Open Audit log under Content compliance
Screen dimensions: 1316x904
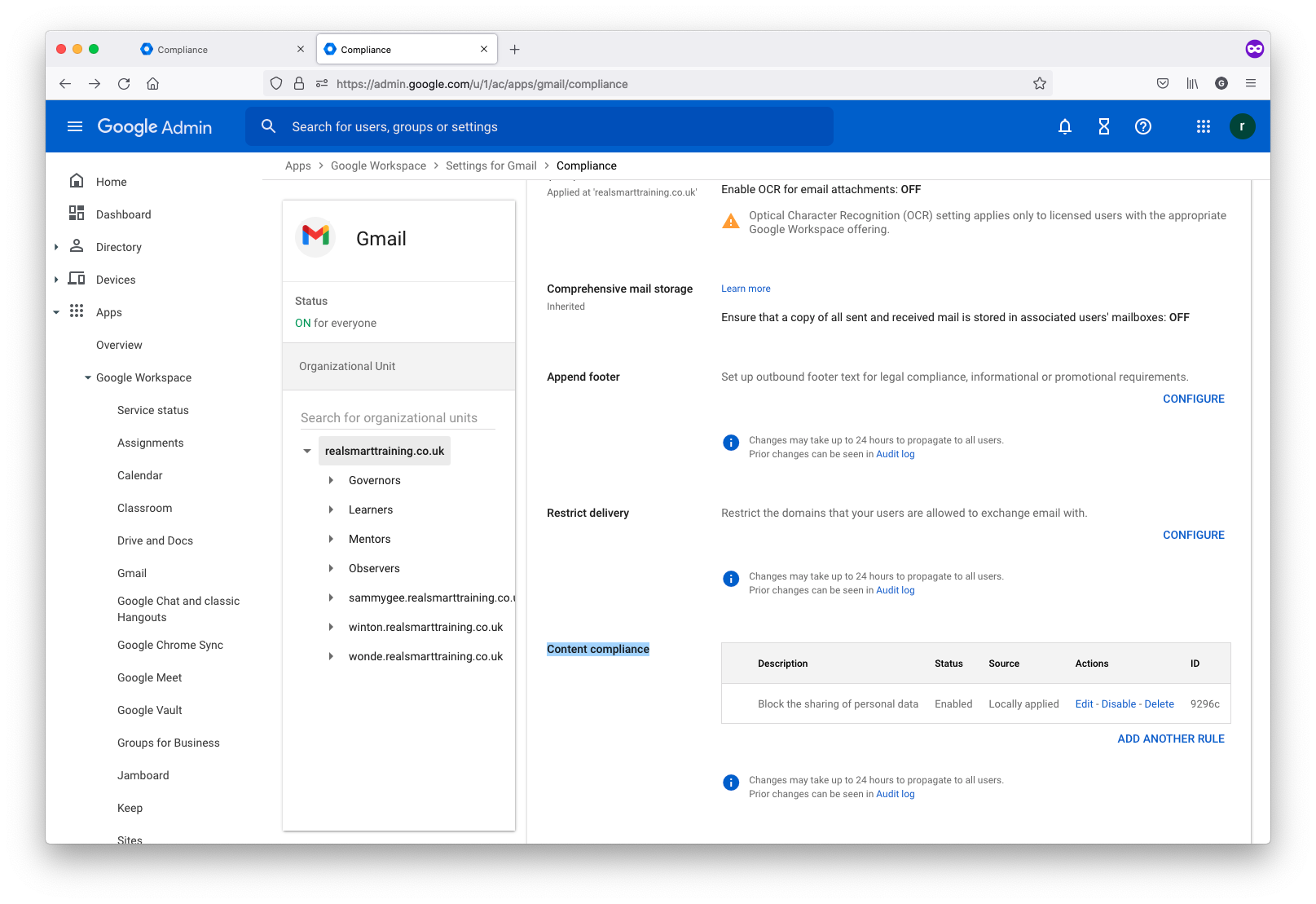tap(896, 794)
